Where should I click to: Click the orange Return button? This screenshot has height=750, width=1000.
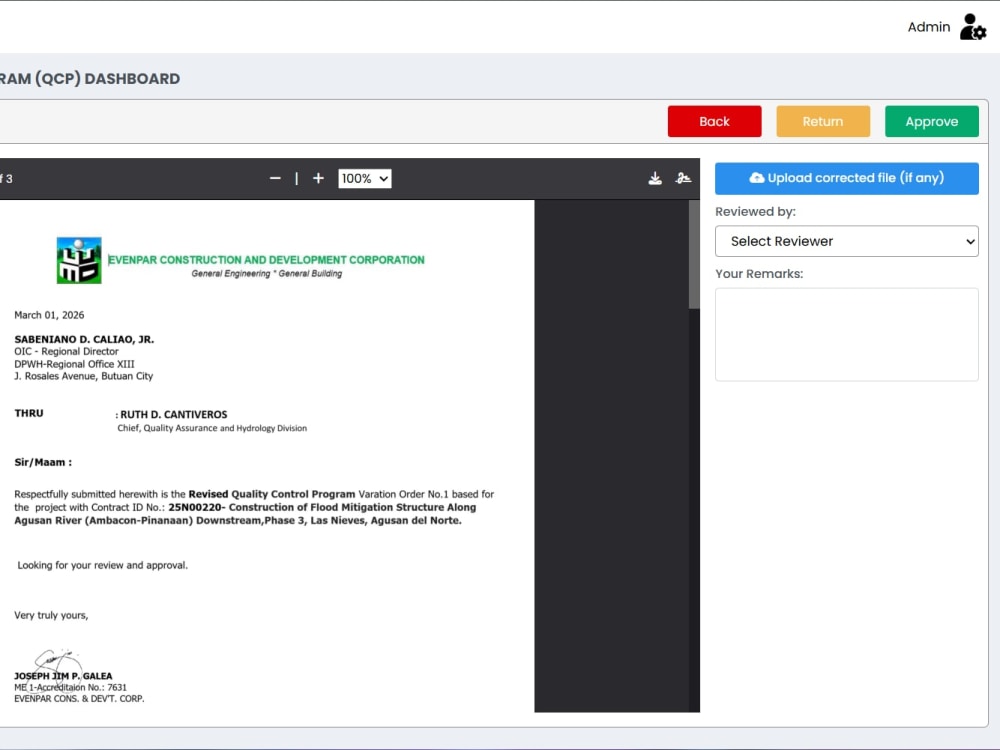(823, 121)
